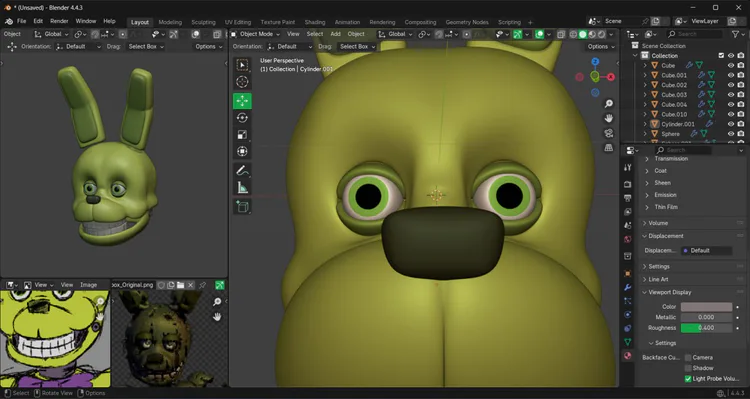Viewport: 750px width, 399px height.
Task: Expand the Coat subpanel
Action: [x=647, y=171]
